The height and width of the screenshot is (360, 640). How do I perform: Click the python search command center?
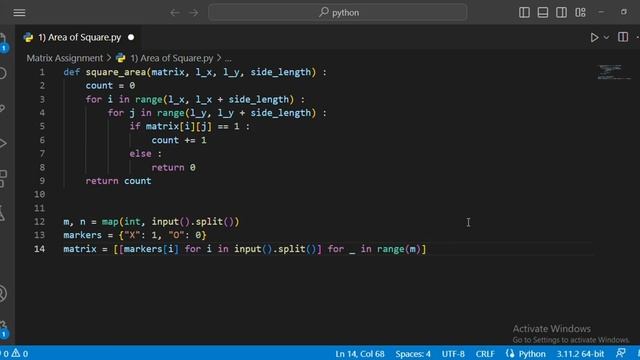(338, 13)
